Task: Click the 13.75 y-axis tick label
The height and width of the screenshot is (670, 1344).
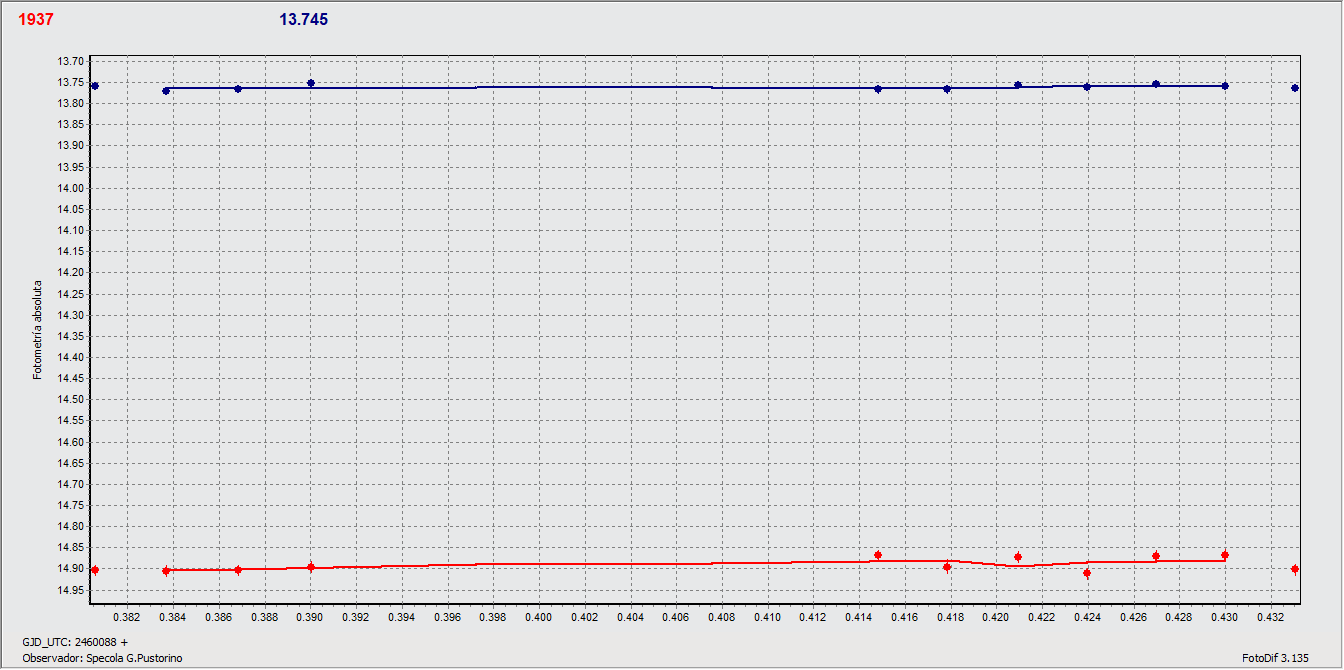Action: pyautogui.click(x=69, y=83)
